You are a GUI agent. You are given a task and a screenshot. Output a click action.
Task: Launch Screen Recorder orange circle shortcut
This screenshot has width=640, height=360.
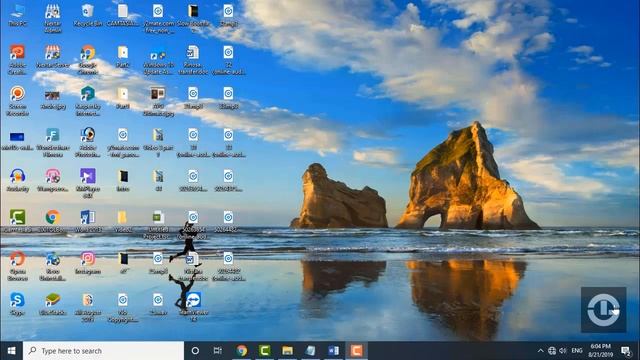pyautogui.click(x=18, y=101)
